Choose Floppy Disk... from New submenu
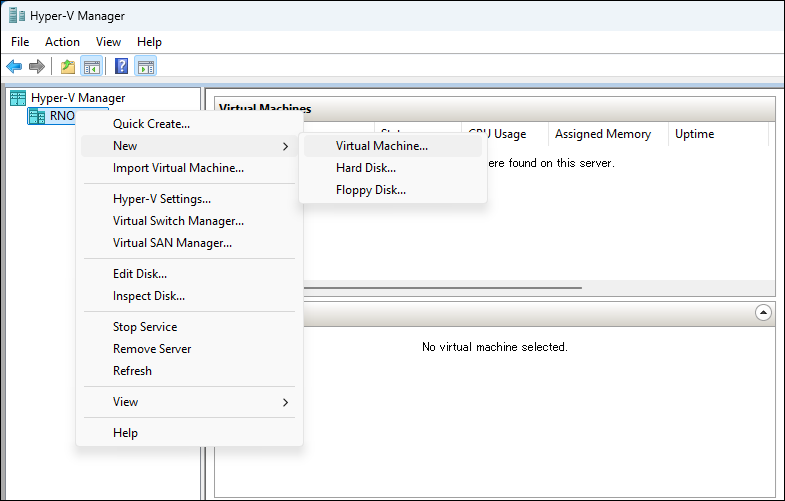Screen dimensions: 785x501 pos(393,190)
